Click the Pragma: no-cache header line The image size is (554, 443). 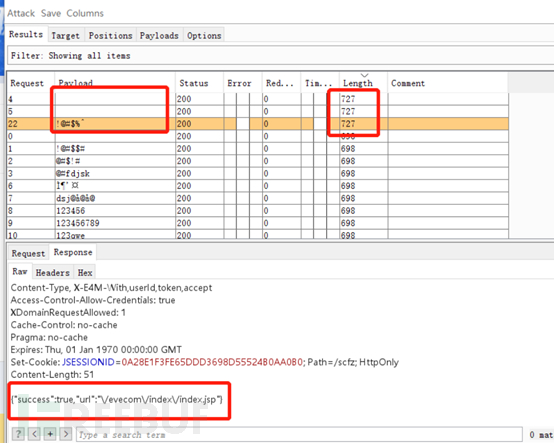[x=49, y=337]
